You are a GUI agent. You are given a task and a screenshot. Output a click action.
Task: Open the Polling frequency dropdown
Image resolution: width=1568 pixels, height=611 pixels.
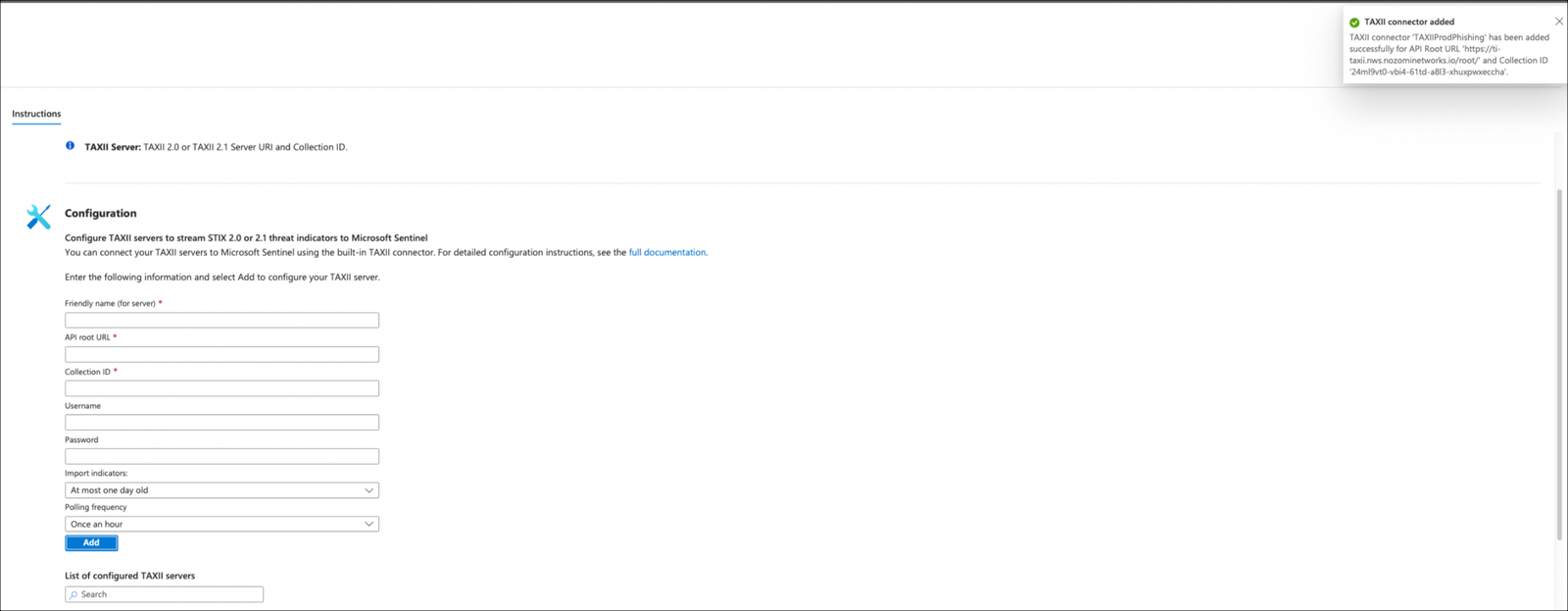(221, 524)
